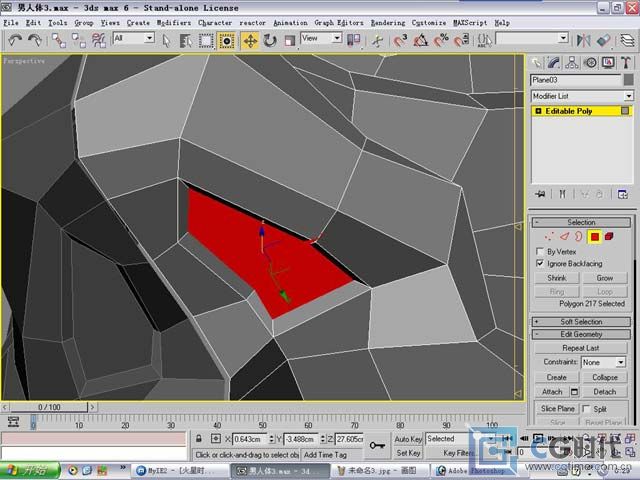
Task: Switch to the Create command panel tab
Action: click(x=536, y=63)
